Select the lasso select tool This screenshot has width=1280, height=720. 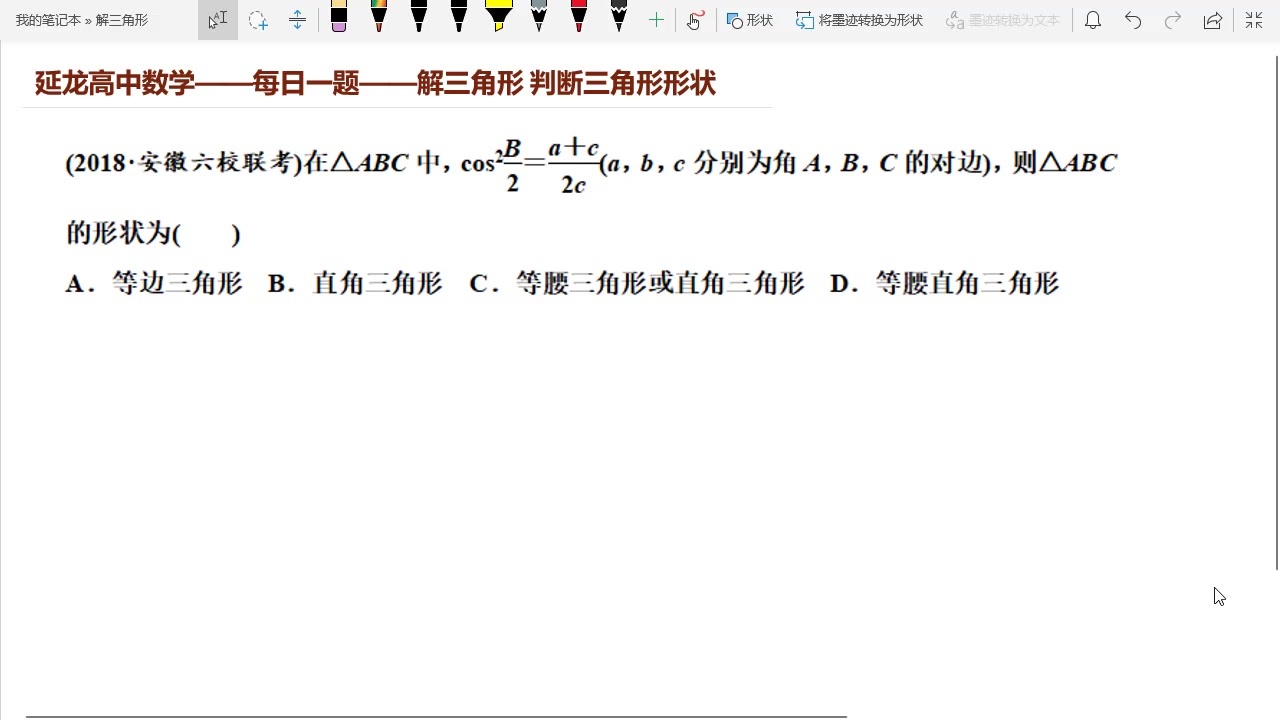point(258,20)
